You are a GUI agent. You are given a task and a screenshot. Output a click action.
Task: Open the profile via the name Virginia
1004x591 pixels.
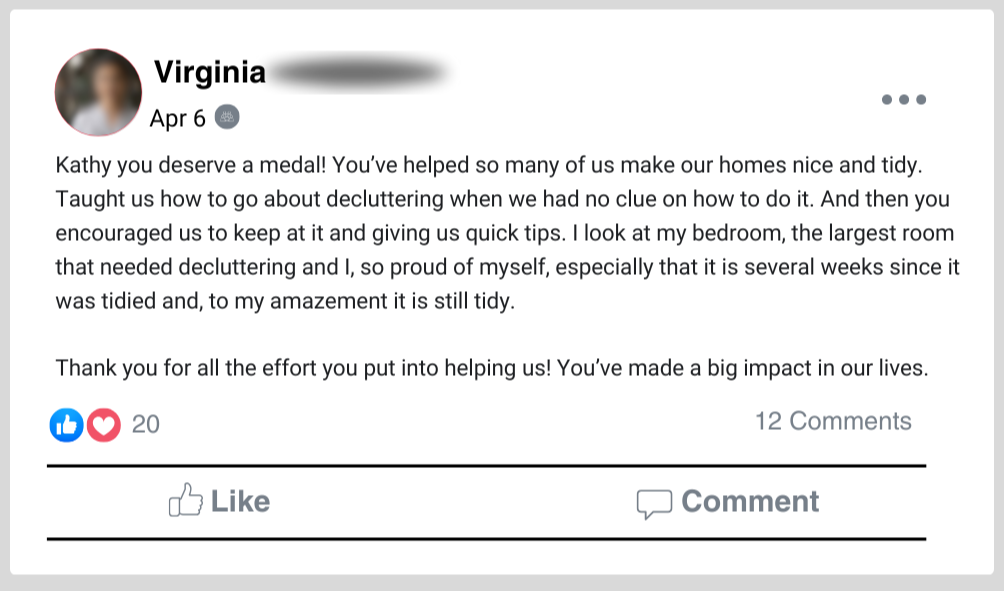(210, 73)
